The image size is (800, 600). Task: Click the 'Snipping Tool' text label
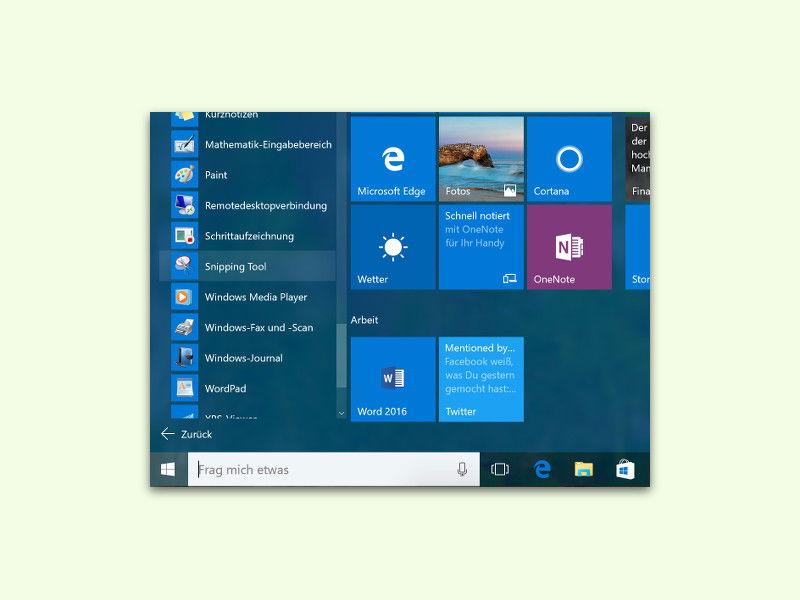tap(236, 266)
